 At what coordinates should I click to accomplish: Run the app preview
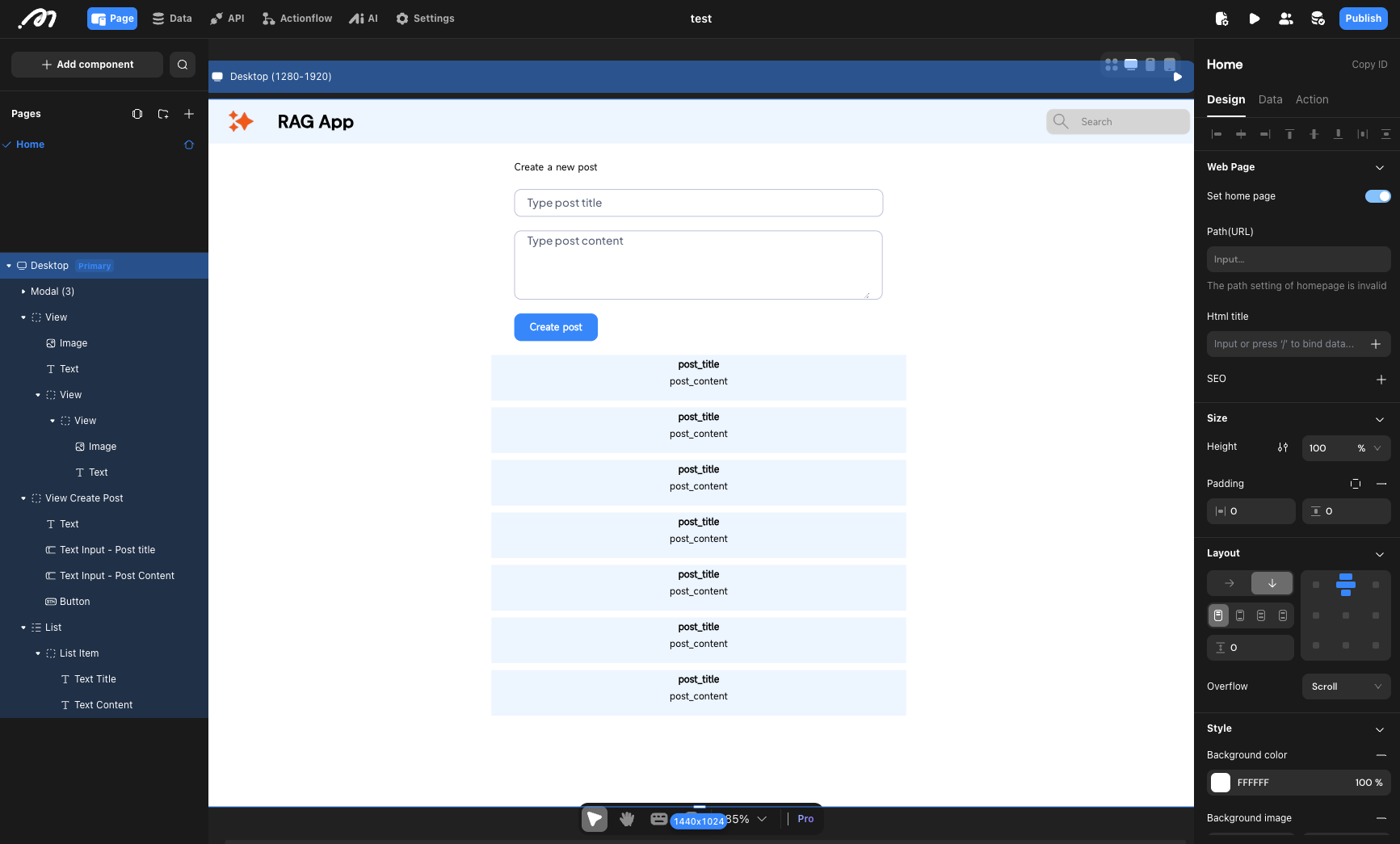click(1255, 18)
